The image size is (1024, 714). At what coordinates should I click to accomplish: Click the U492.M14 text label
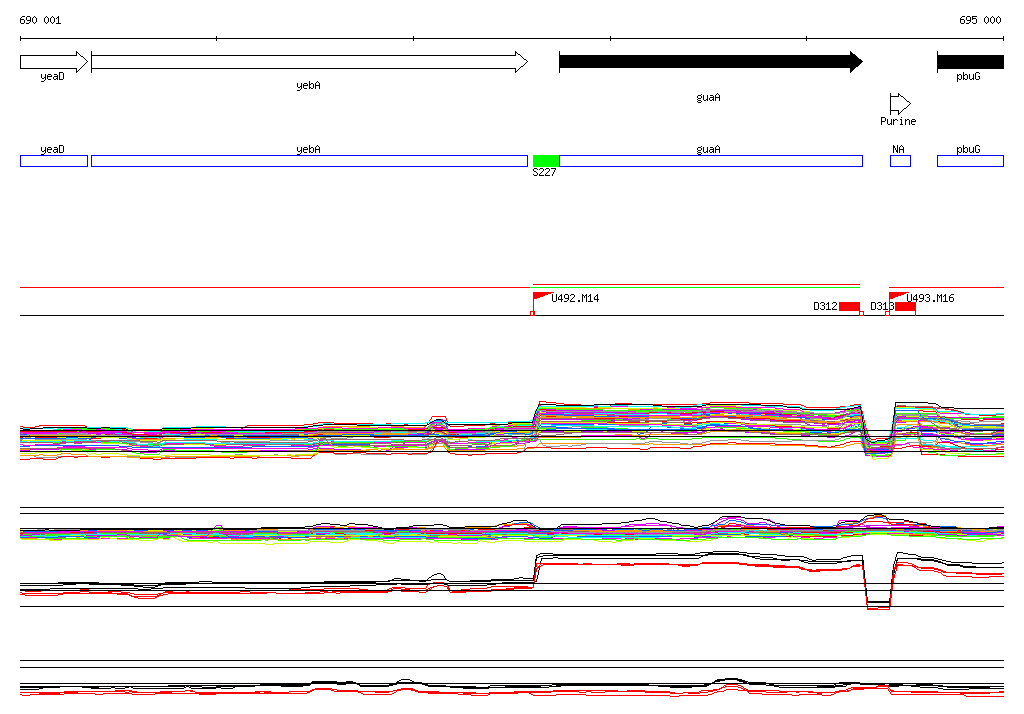pos(575,299)
